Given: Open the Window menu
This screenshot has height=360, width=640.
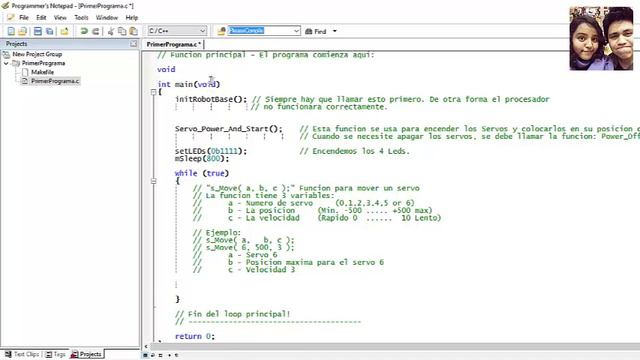Looking at the screenshot, I should [107, 18].
